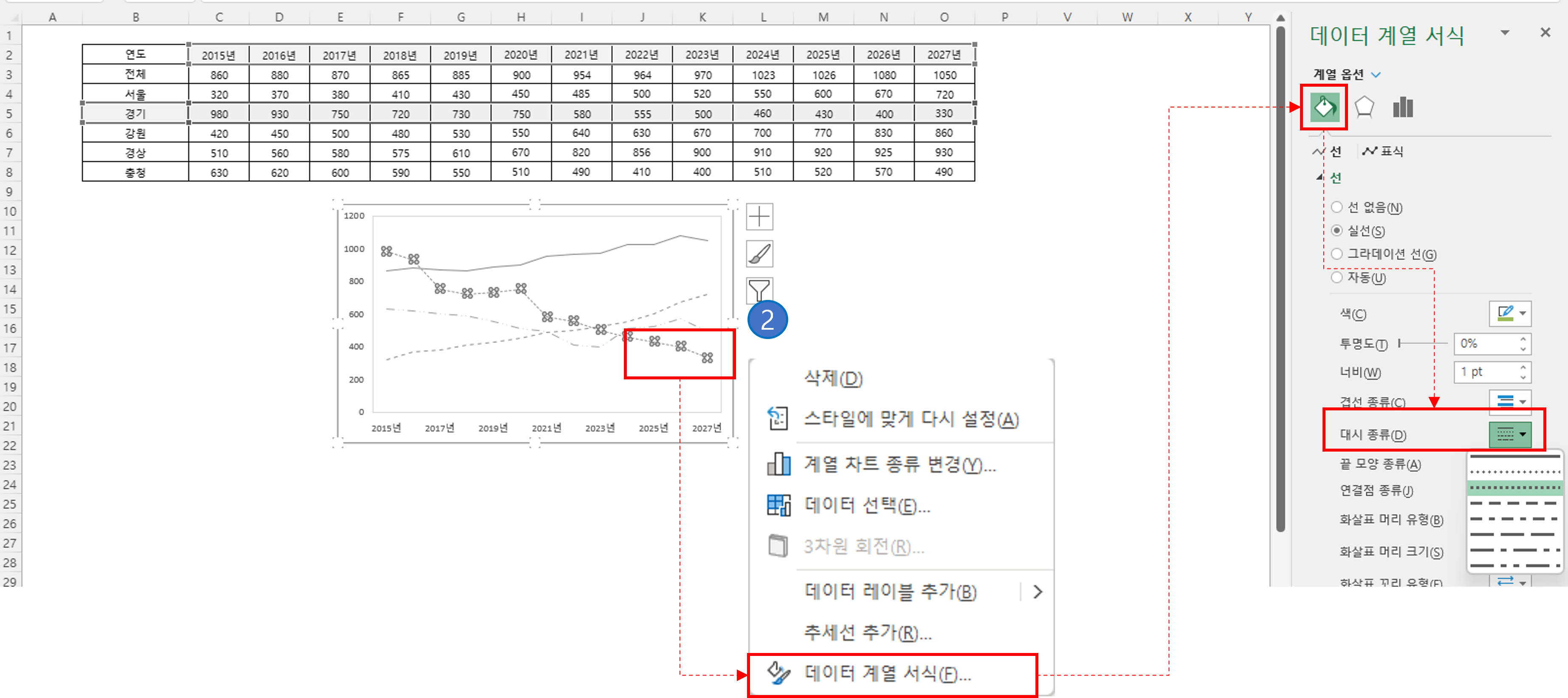1568x698 pixels.
Task: Click the Chart Elements plus button
Action: (x=759, y=217)
